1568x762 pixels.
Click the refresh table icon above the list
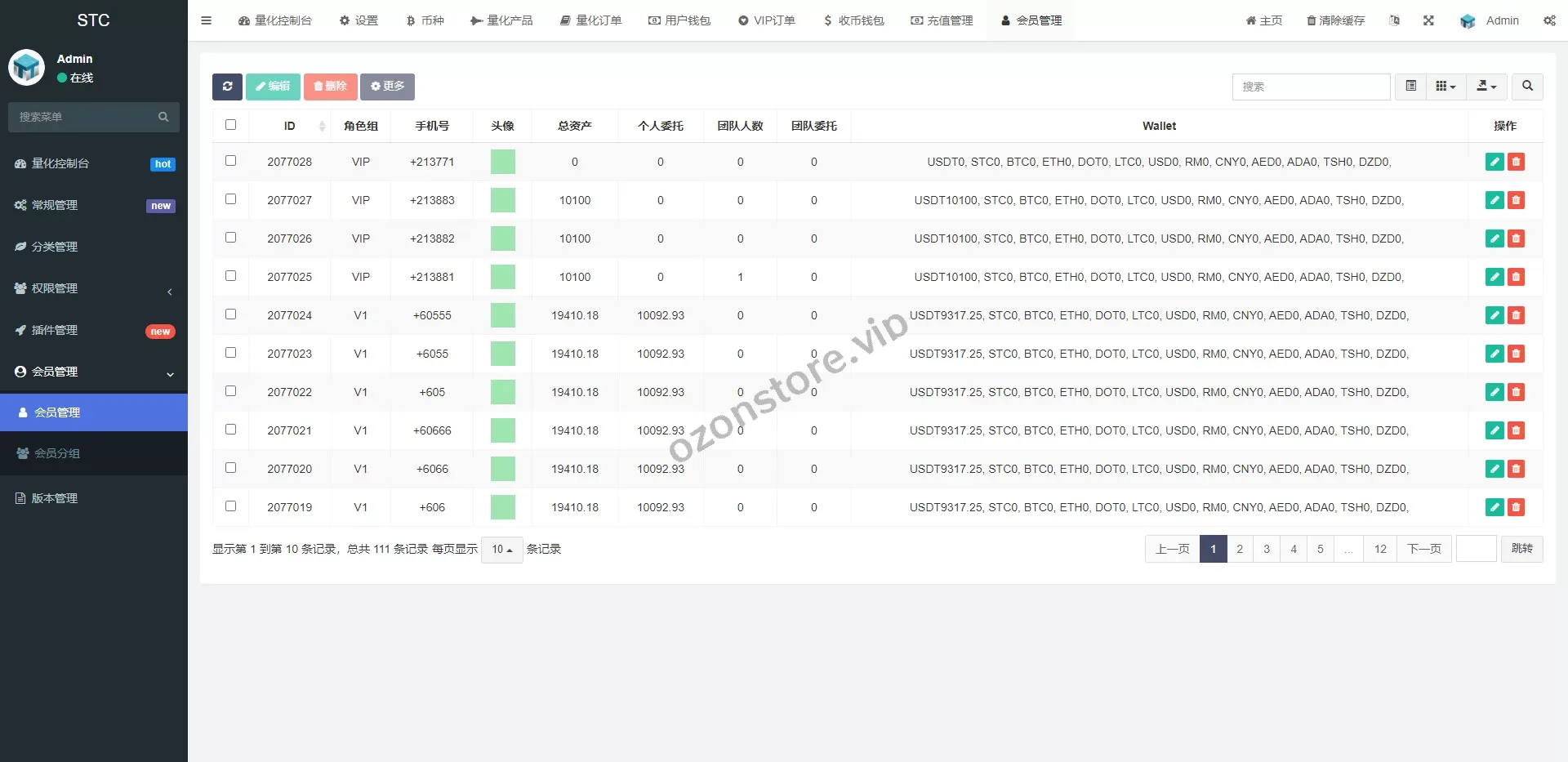click(x=227, y=87)
